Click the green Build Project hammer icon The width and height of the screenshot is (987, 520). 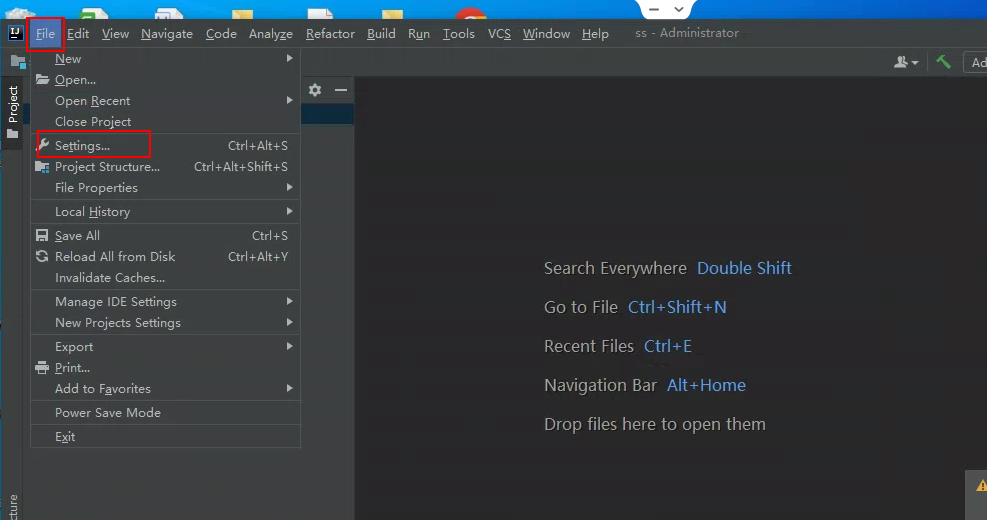[943, 62]
